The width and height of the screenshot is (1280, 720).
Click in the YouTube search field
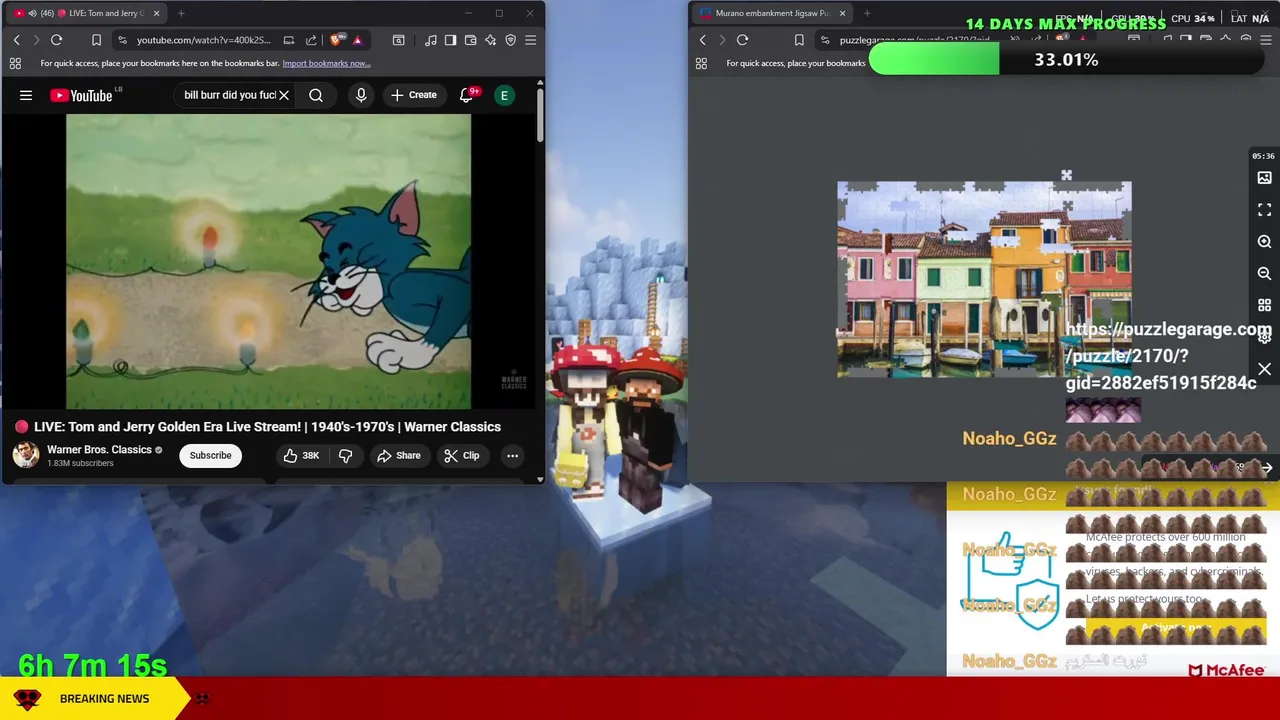(228, 95)
